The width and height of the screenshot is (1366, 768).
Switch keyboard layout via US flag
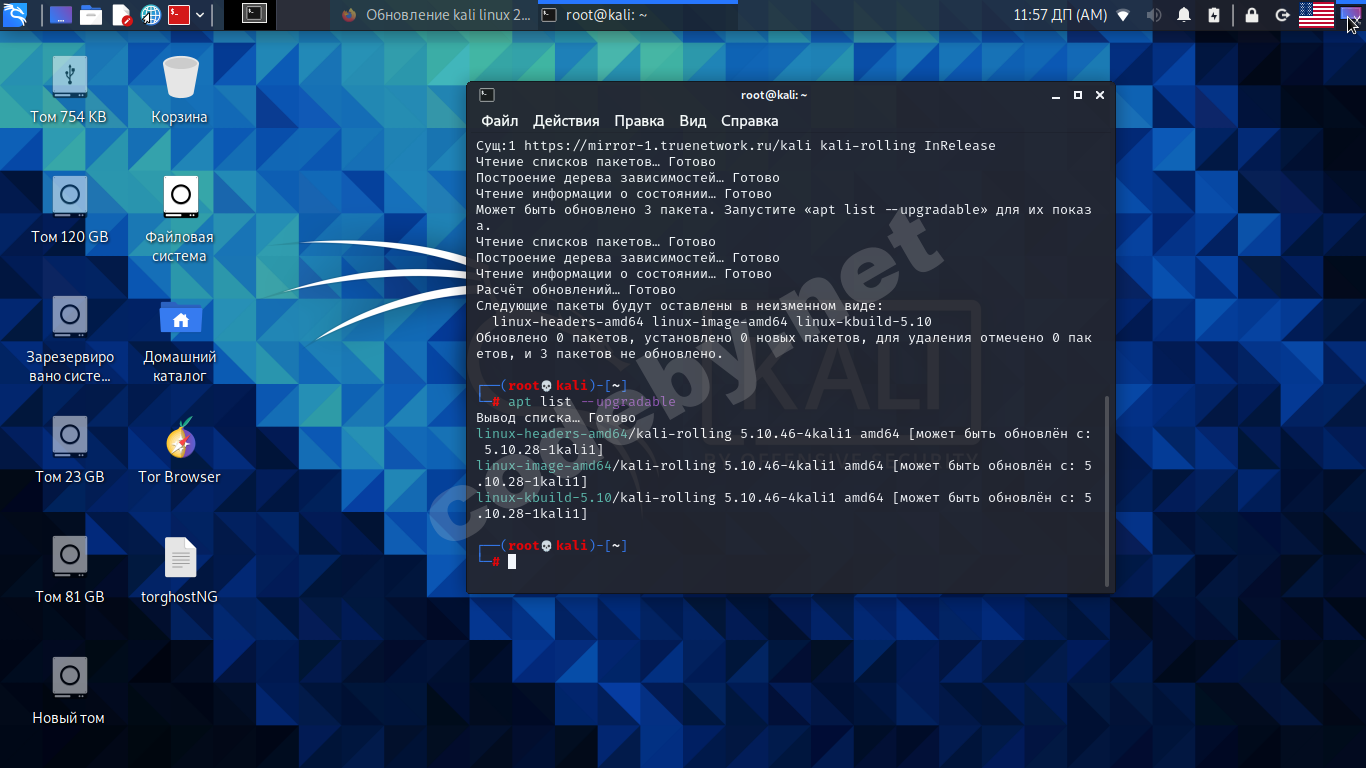coord(1316,14)
